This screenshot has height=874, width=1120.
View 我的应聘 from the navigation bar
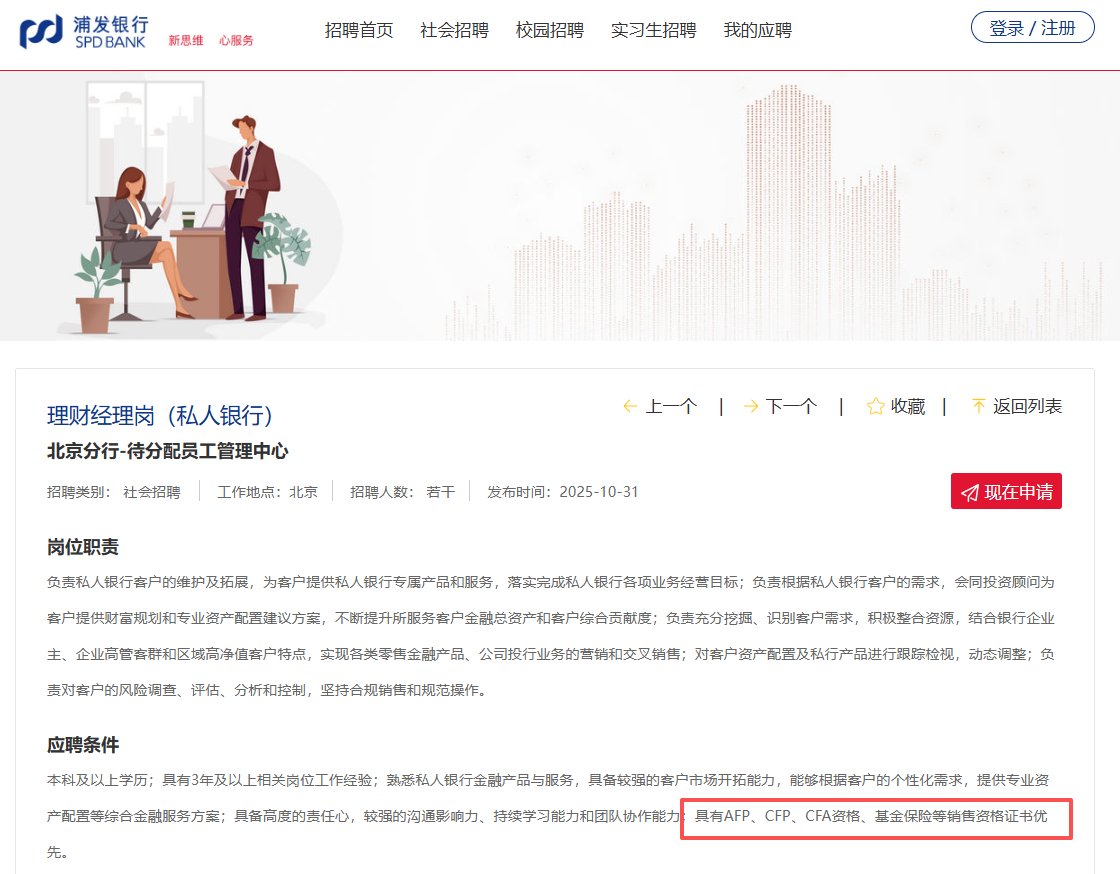coord(757,30)
